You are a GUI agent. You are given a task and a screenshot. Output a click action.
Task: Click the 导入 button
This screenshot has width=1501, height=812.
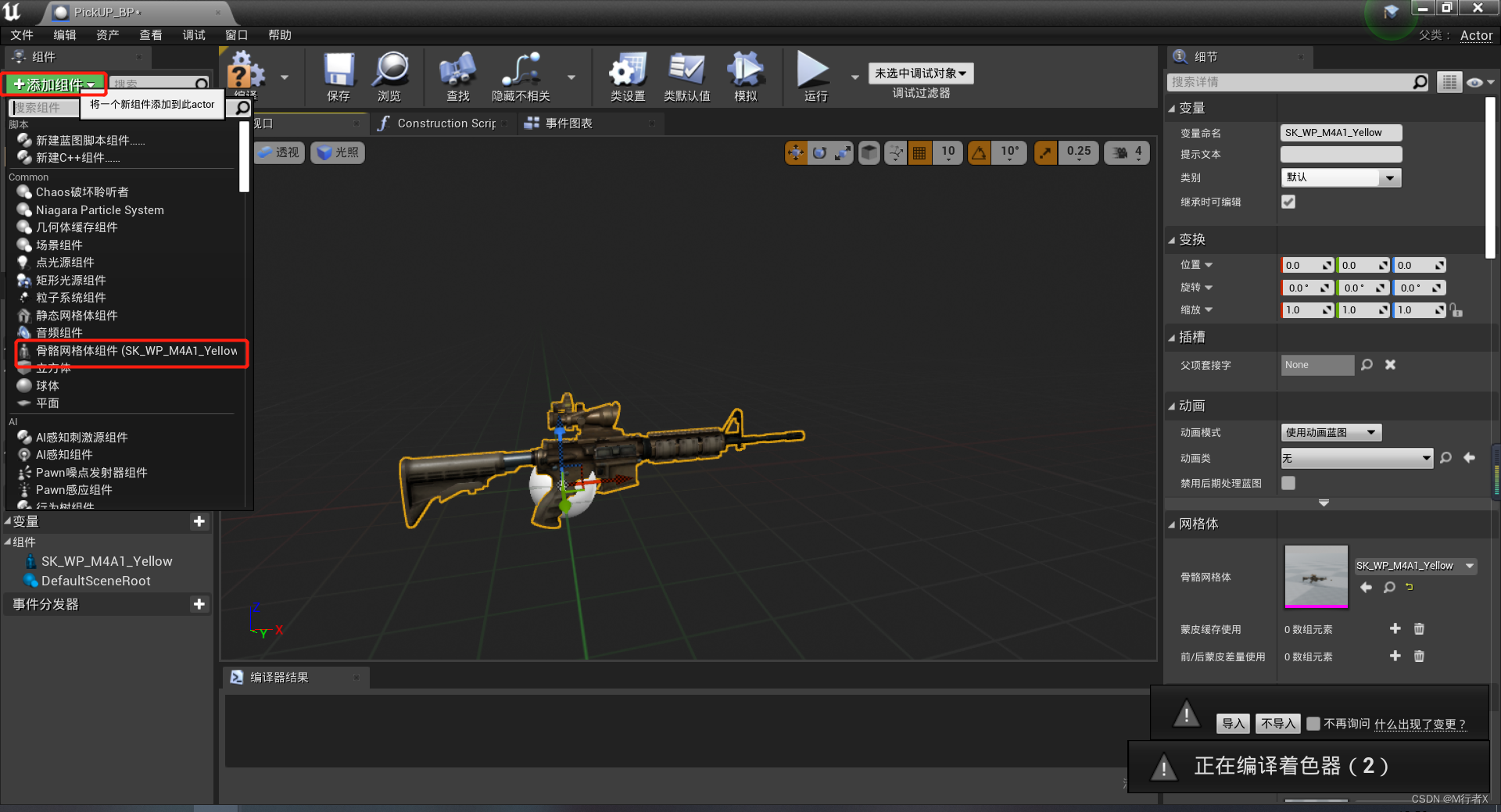click(1233, 724)
